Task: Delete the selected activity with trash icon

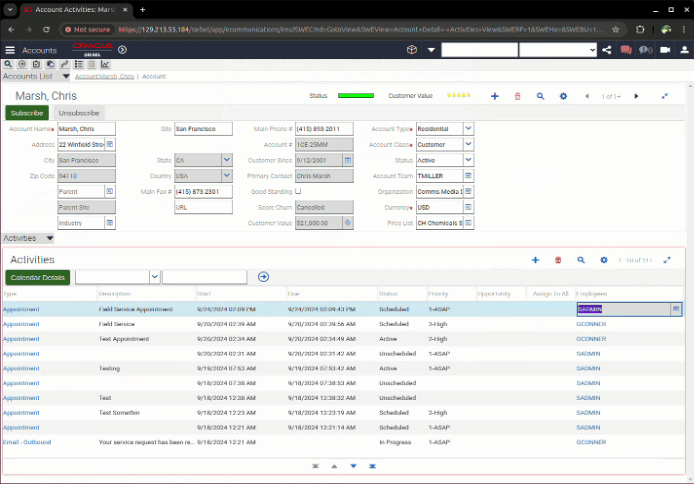Action: tap(558, 260)
